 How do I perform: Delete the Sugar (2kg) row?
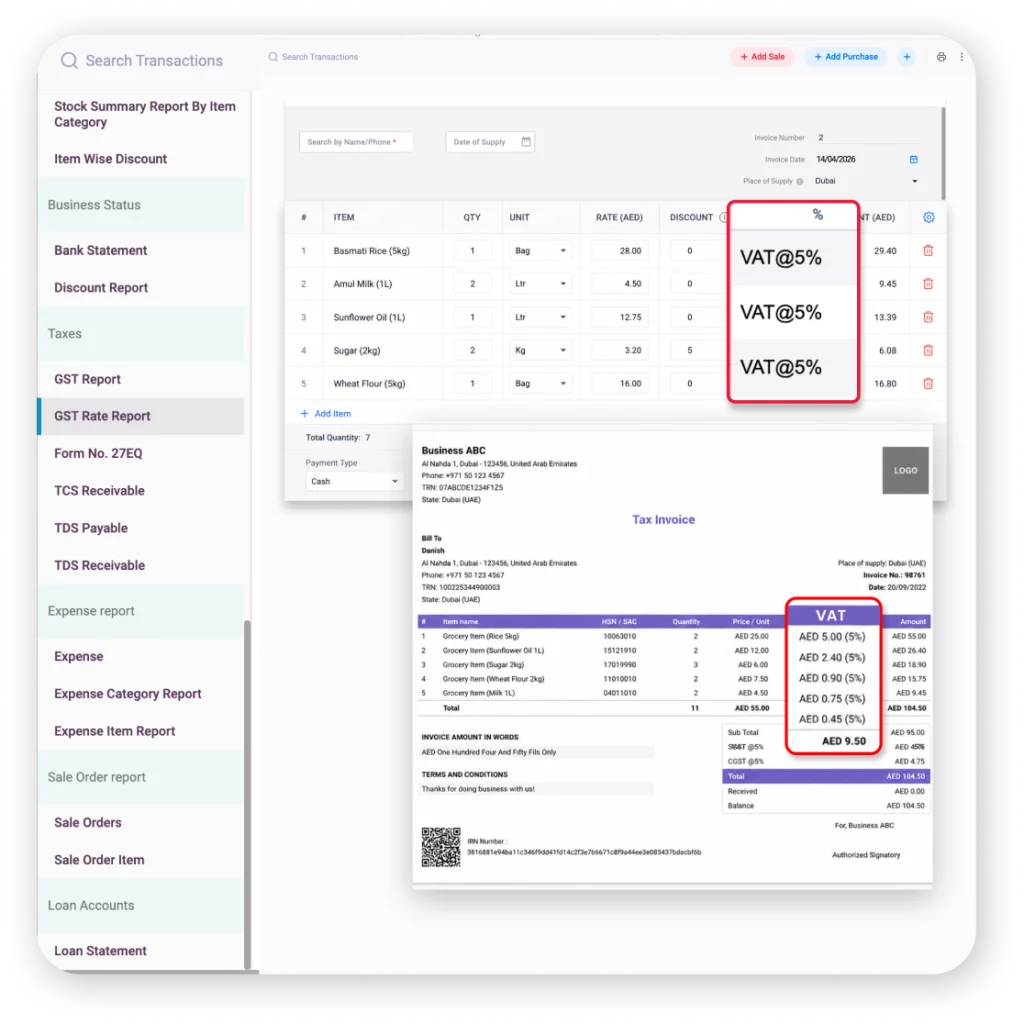928,351
